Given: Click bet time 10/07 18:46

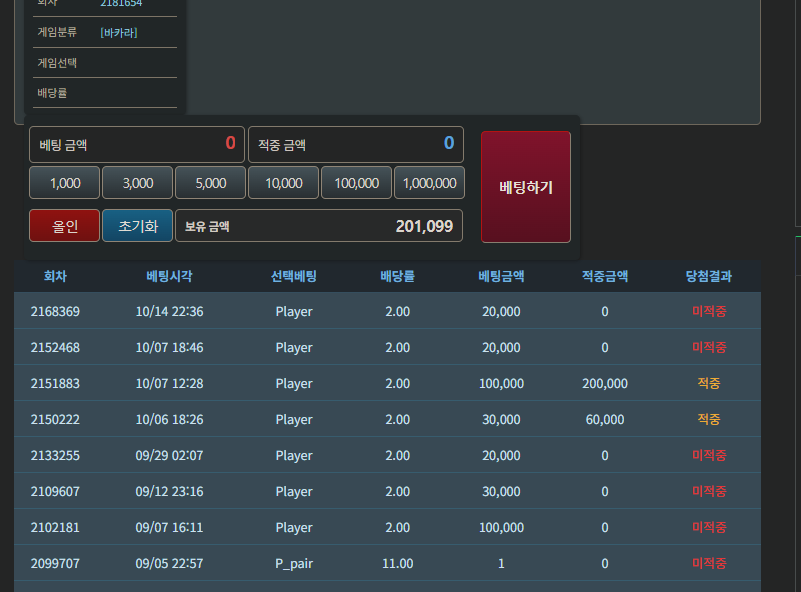Looking at the screenshot, I should [x=169, y=347].
